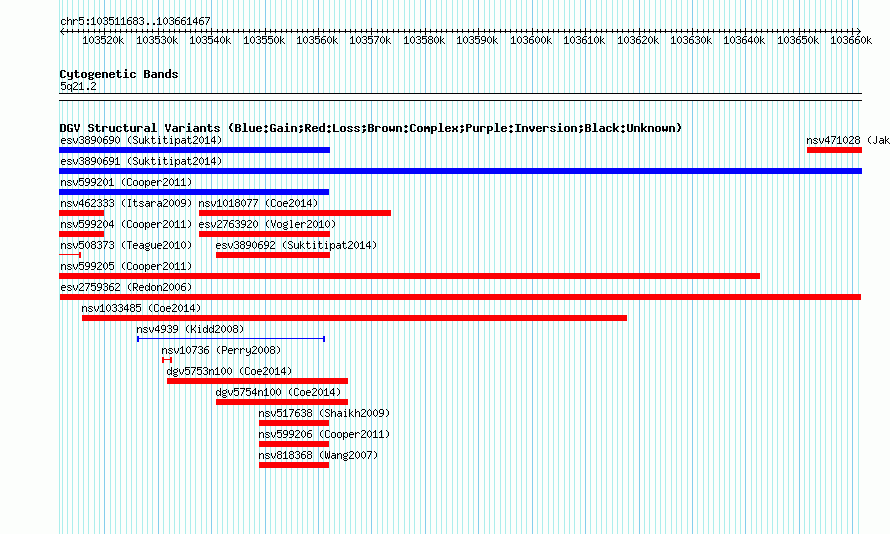The image size is (890, 534).
Task: Click ruler position 103570k
Action: coord(370,40)
